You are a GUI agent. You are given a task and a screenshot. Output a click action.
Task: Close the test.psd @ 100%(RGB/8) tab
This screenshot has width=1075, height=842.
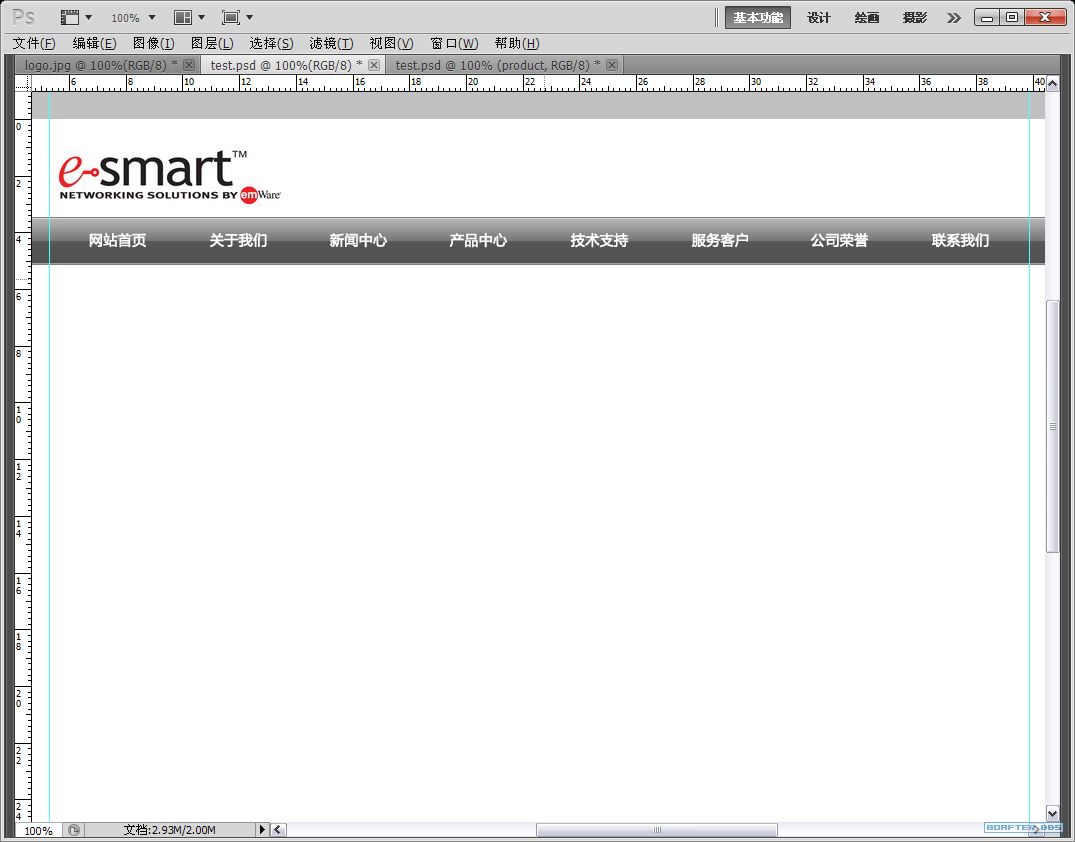point(374,65)
